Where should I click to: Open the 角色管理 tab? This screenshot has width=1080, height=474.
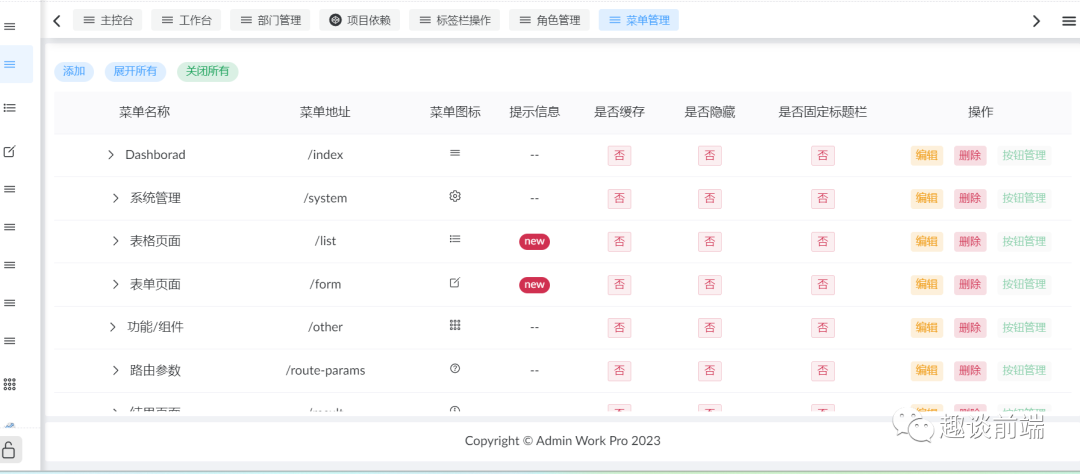(550, 21)
